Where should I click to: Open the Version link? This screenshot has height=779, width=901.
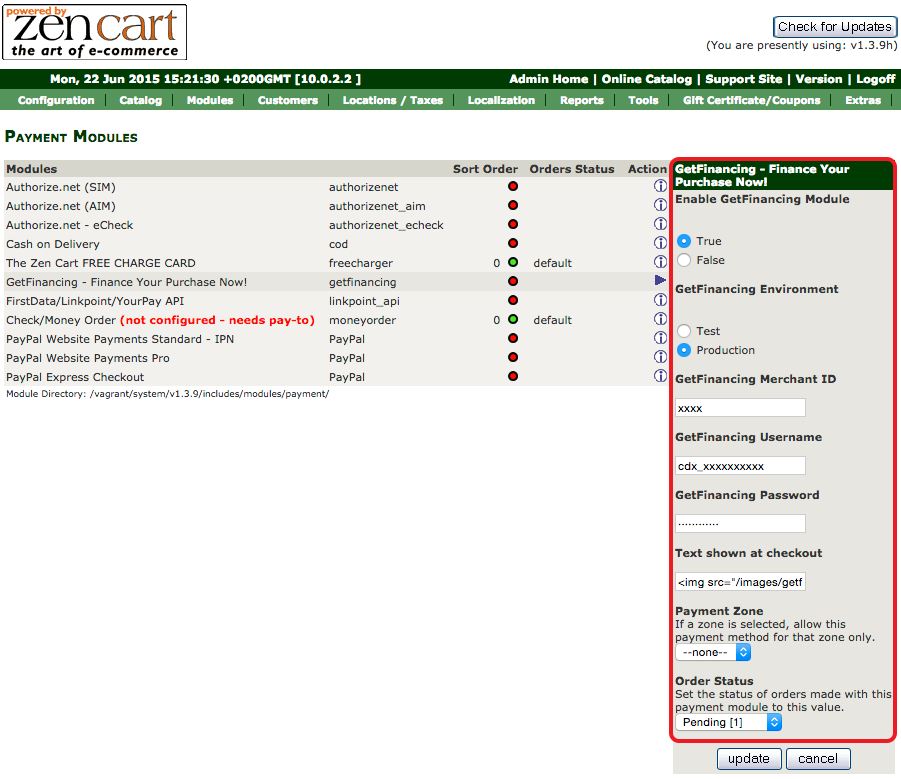[x=819, y=79]
